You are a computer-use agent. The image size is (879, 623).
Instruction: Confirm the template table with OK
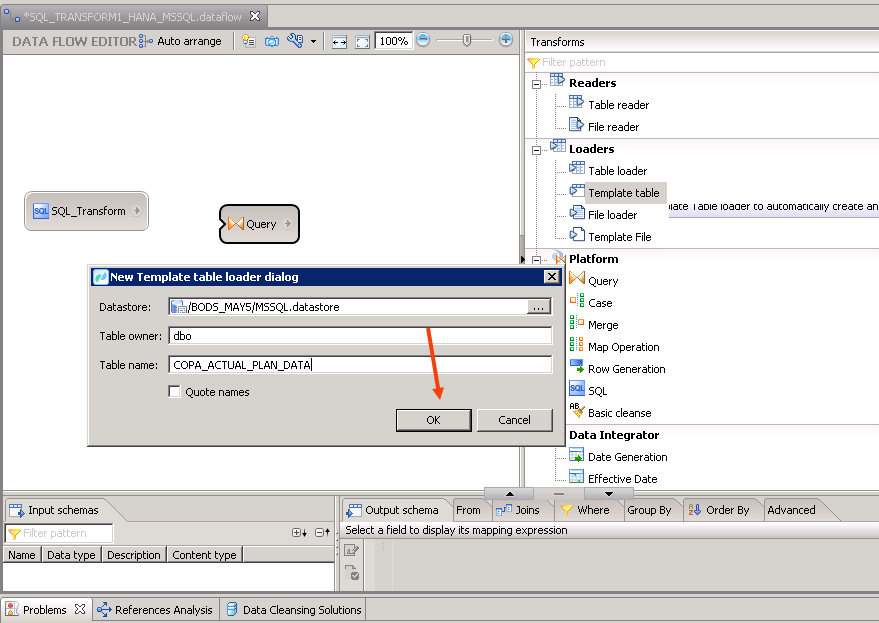[x=433, y=419]
